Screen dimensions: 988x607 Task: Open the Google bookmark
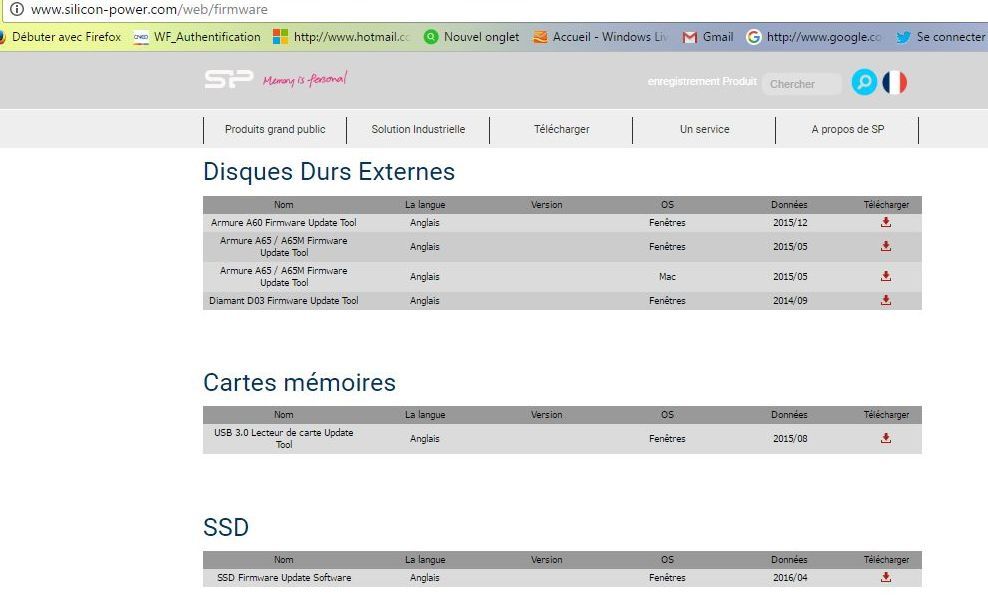[814, 37]
